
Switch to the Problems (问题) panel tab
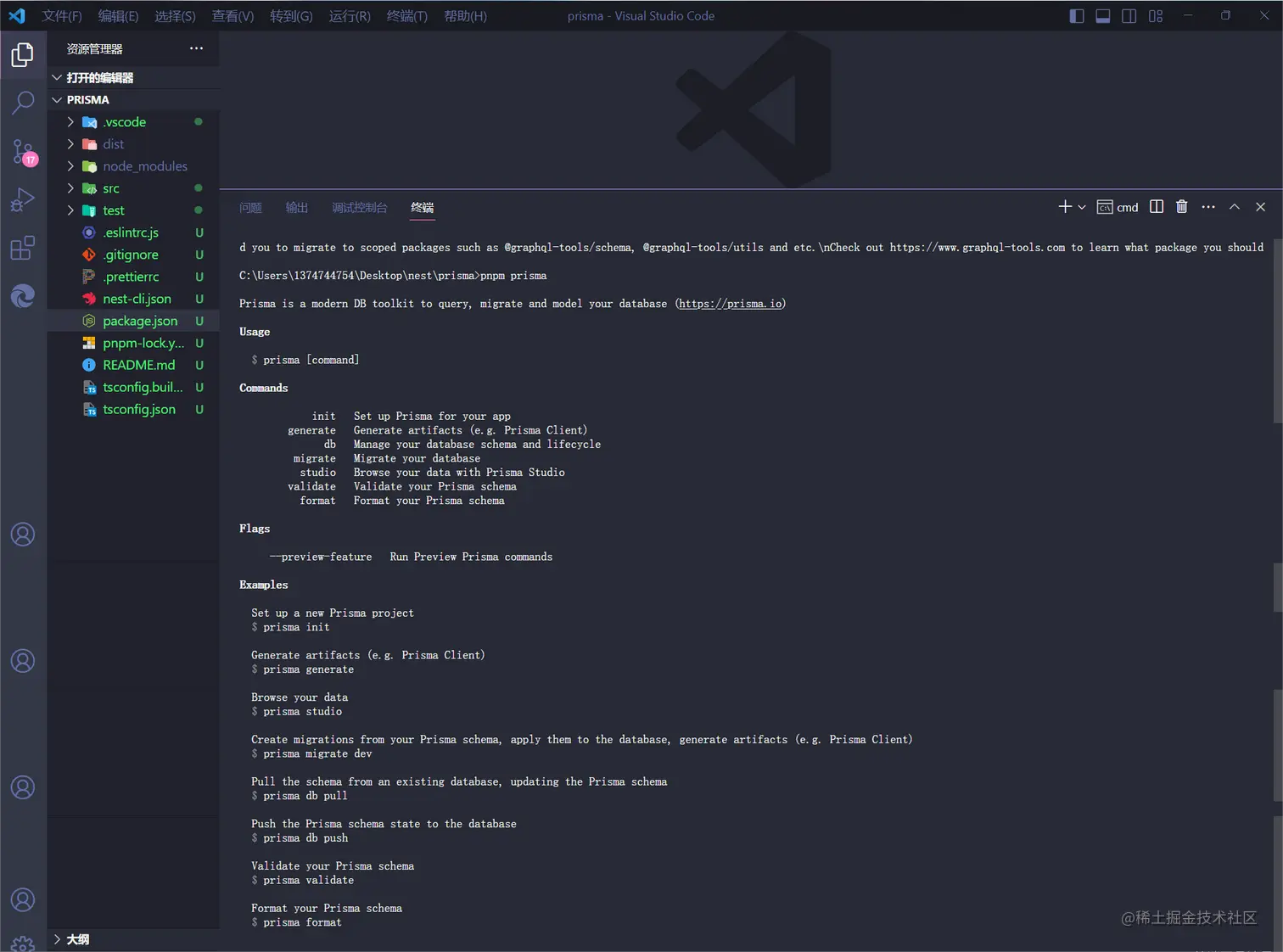click(250, 208)
